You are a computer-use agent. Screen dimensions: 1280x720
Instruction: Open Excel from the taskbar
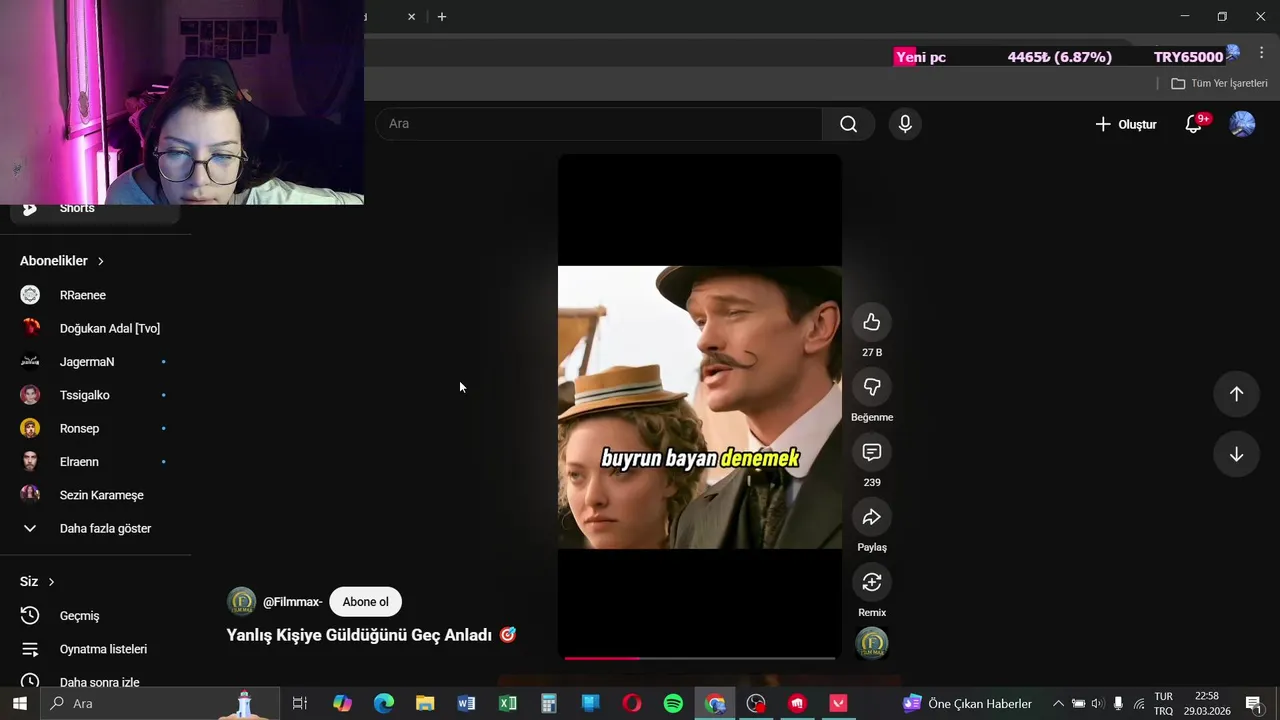508,704
